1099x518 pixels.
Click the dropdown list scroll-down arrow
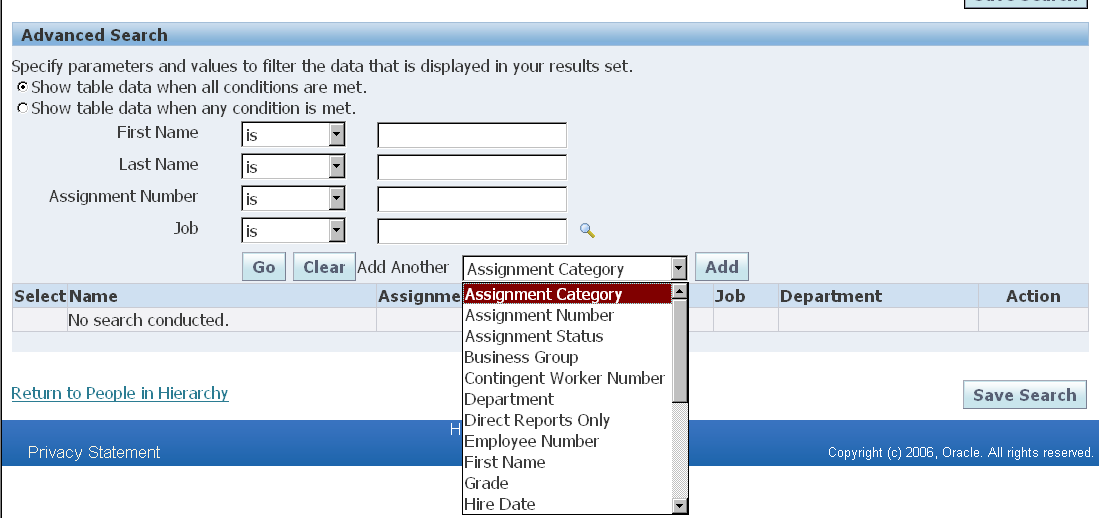[680, 506]
